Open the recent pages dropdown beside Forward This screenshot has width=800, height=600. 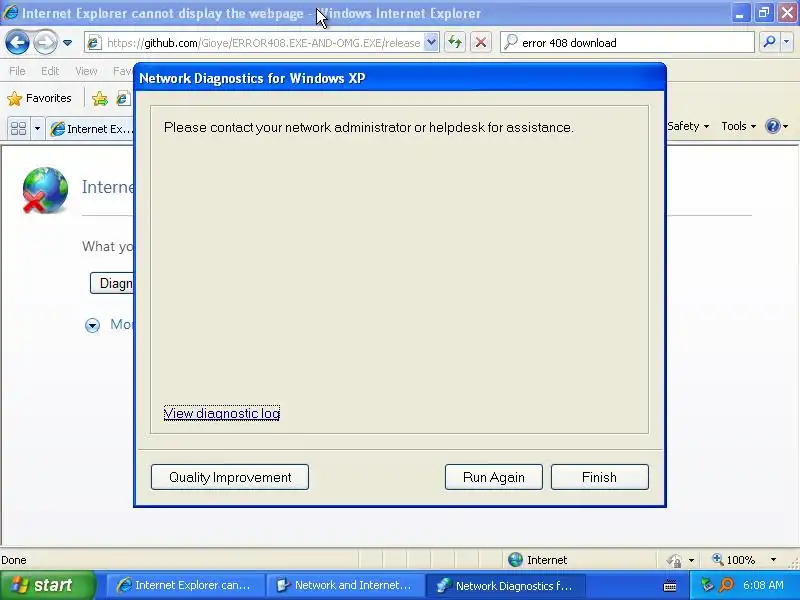click(67, 43)
